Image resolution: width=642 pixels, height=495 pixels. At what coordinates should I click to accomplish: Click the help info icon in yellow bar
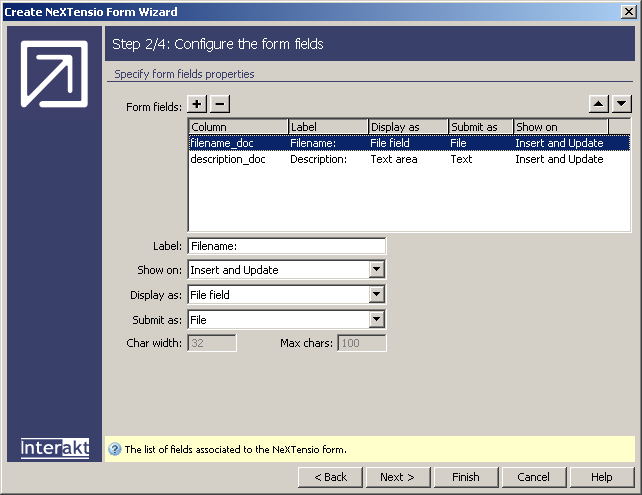(x=114, y=449)
